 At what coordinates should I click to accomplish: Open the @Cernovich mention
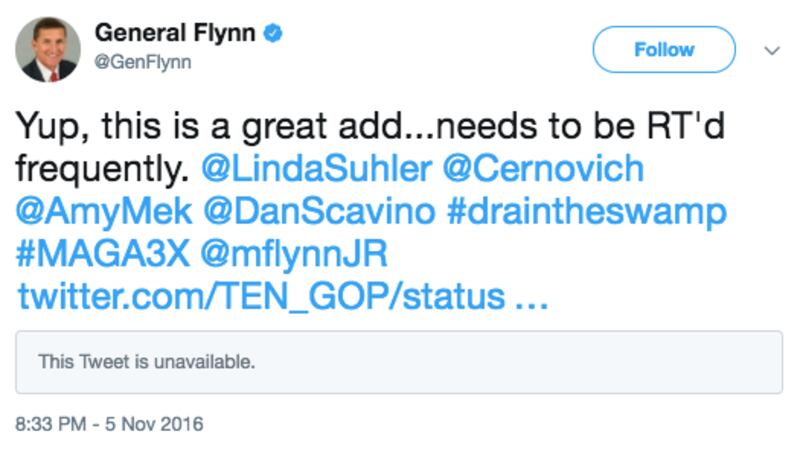pos(542,169)
